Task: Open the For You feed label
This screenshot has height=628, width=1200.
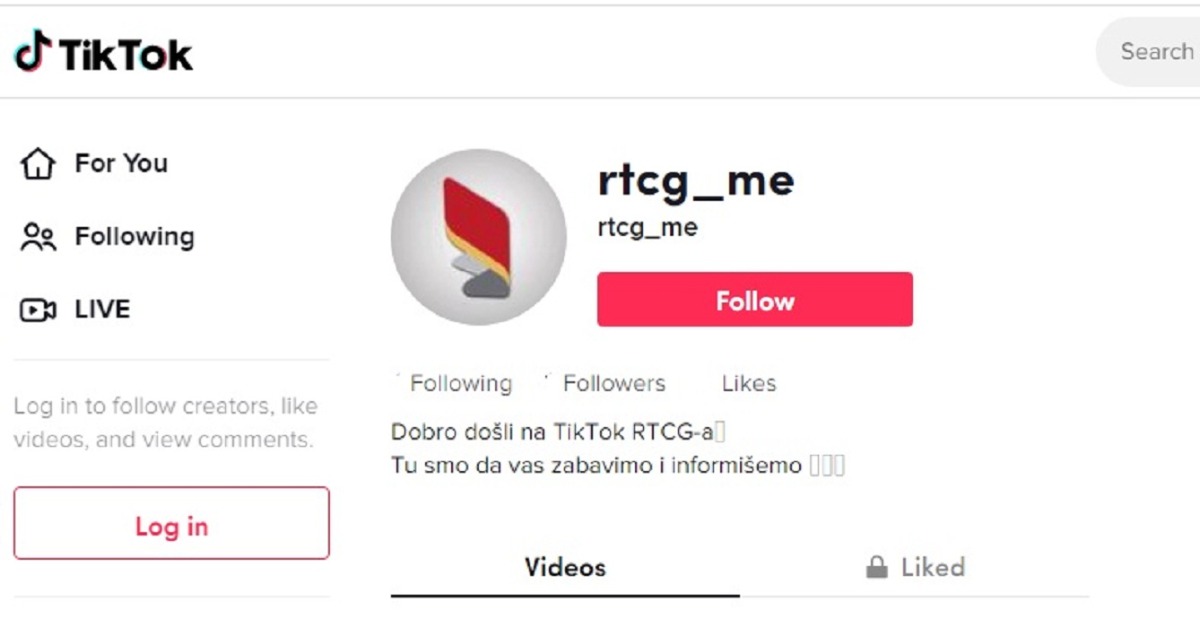Action: tap(121, 163)
